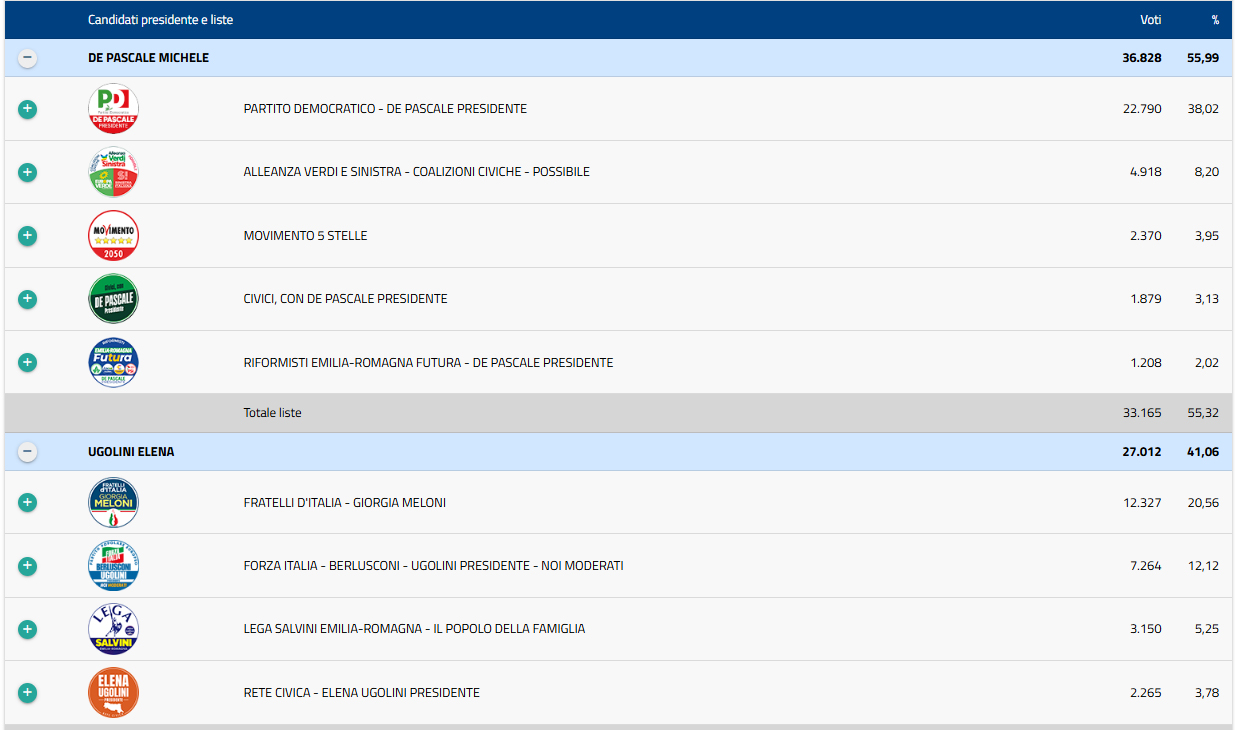The height and width of the screenshot is (730, 1235).
Task: Click the '%' column header
Action: click(1215, 20)
